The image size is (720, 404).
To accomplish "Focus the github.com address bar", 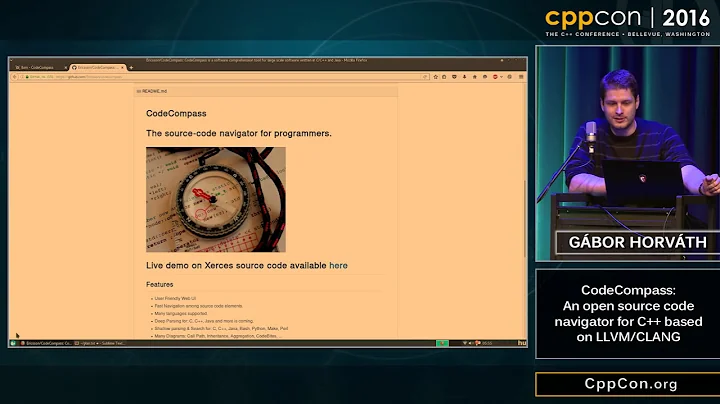I will click(x=220, y=77).
